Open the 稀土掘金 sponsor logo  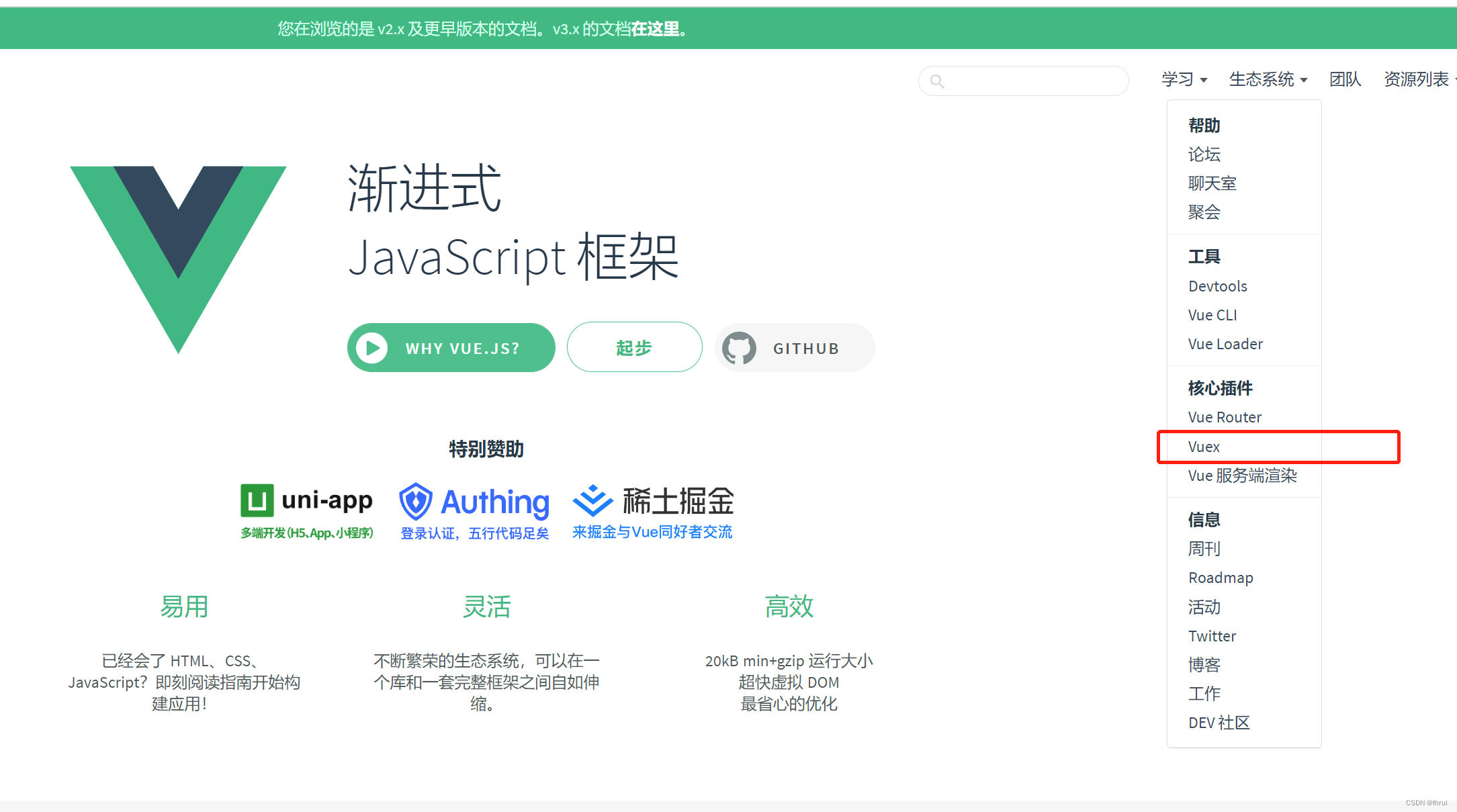(x=652, y=511)
